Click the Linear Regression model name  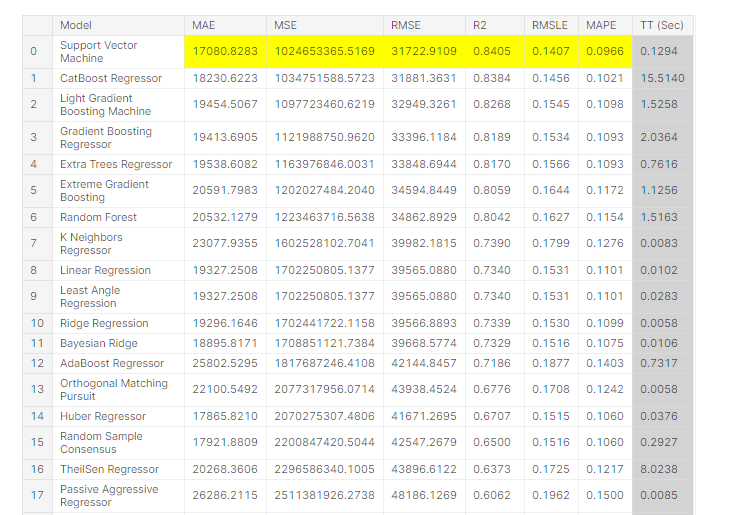(105, 270)
